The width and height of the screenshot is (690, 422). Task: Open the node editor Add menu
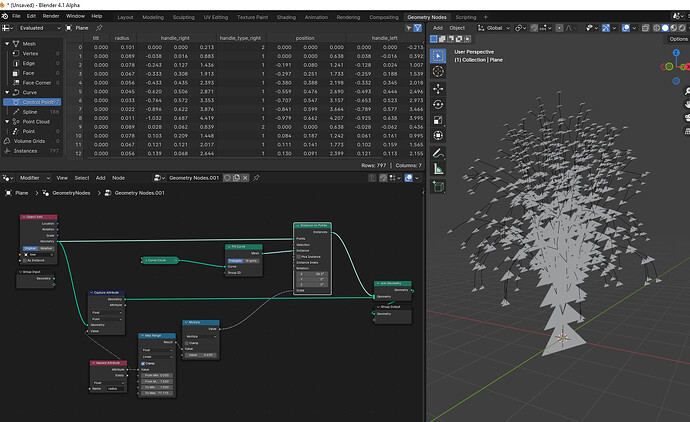coord(100,178)
